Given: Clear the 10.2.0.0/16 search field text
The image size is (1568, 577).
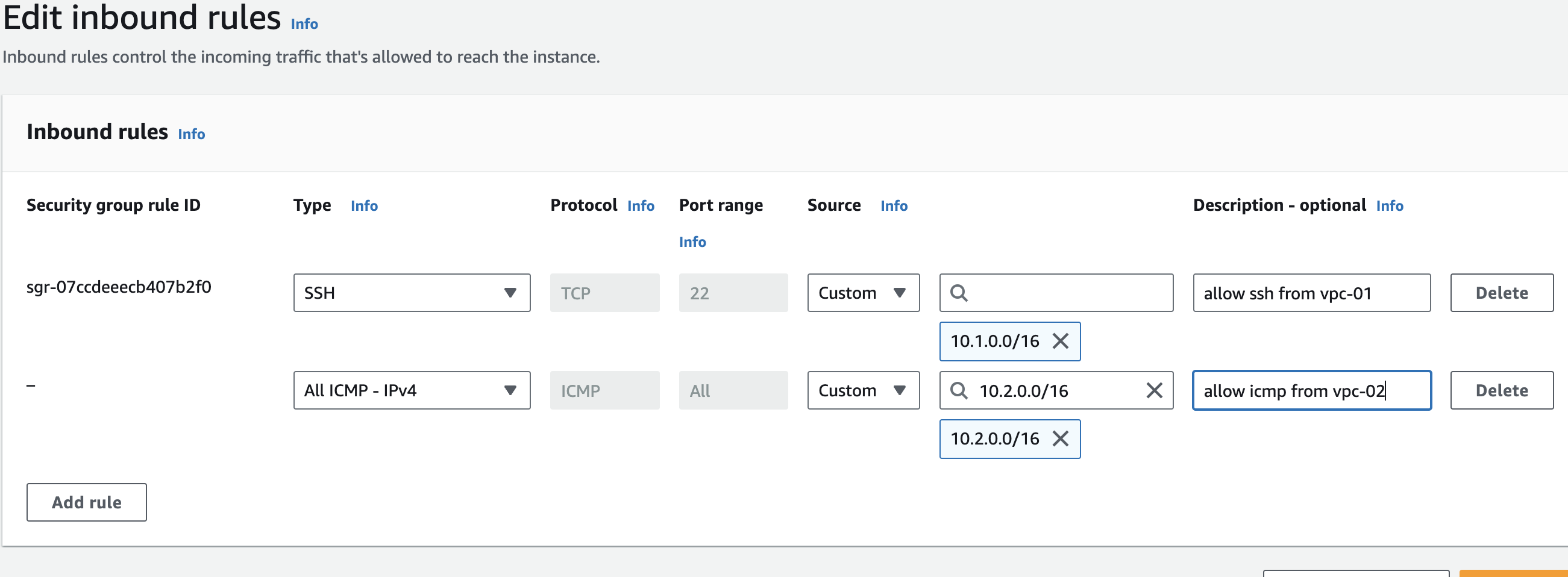Looking at the screenshot, I should coord(1153,391).
